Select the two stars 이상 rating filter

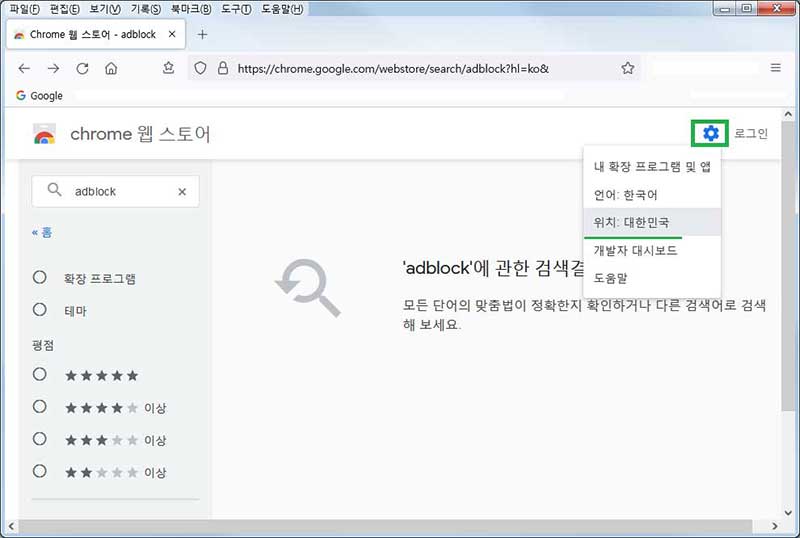click(x=40, y=471)
